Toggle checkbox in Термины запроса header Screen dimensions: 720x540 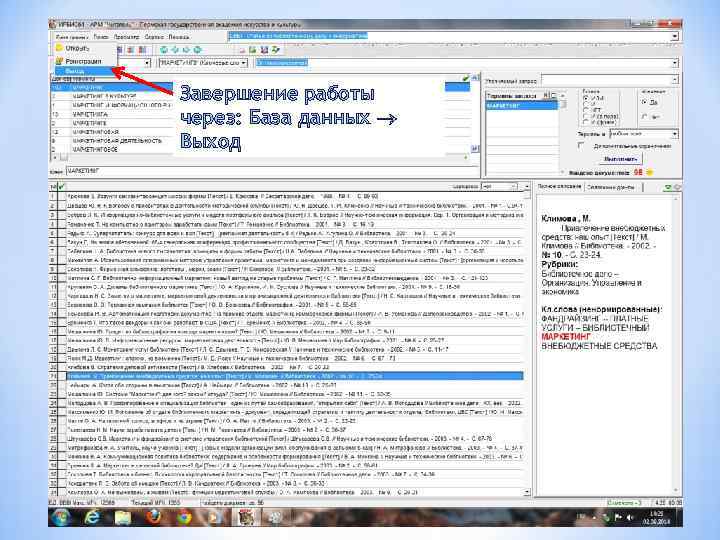(x=554, y=96)
